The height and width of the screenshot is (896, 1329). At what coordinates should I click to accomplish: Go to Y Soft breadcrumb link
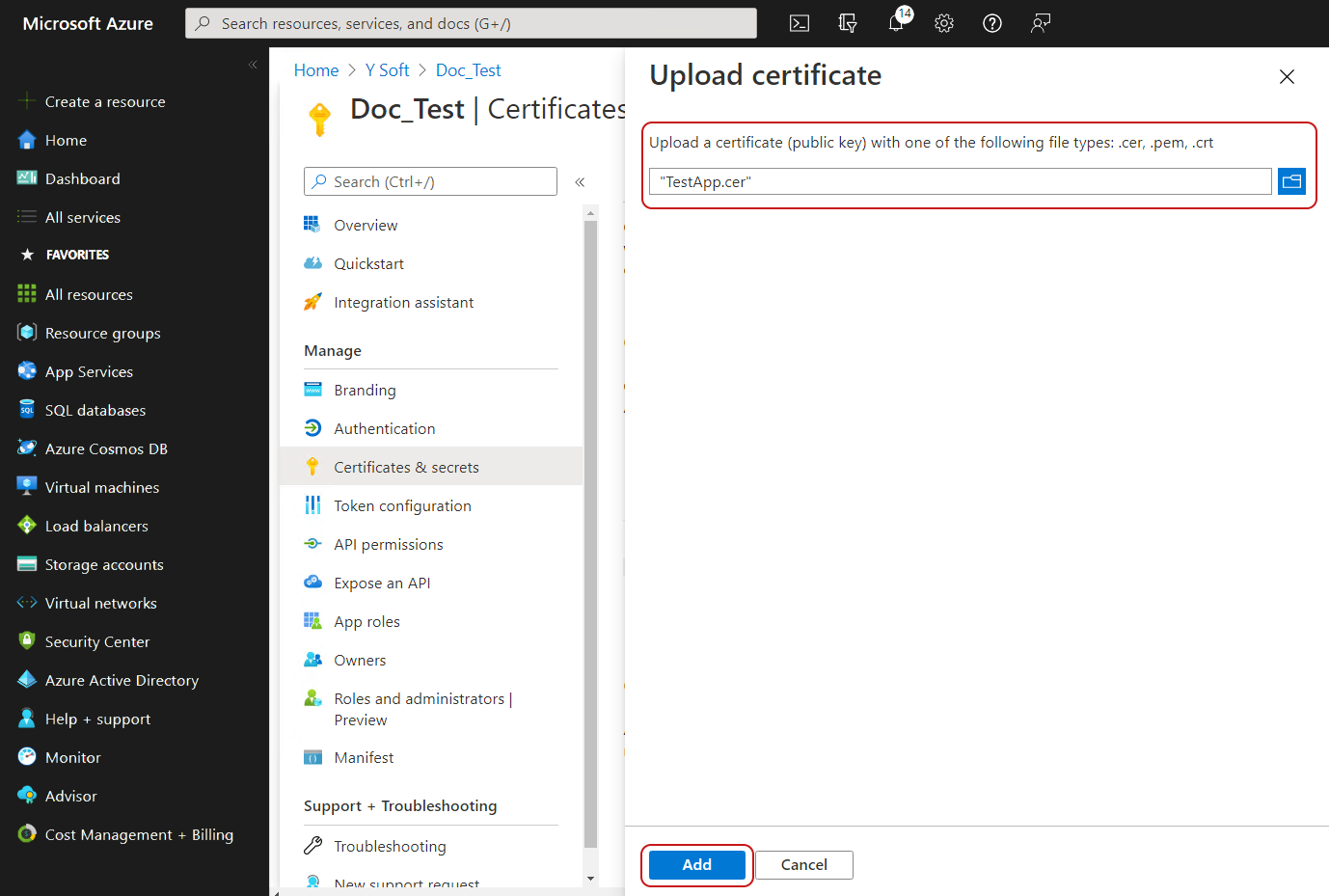[387, 70]
